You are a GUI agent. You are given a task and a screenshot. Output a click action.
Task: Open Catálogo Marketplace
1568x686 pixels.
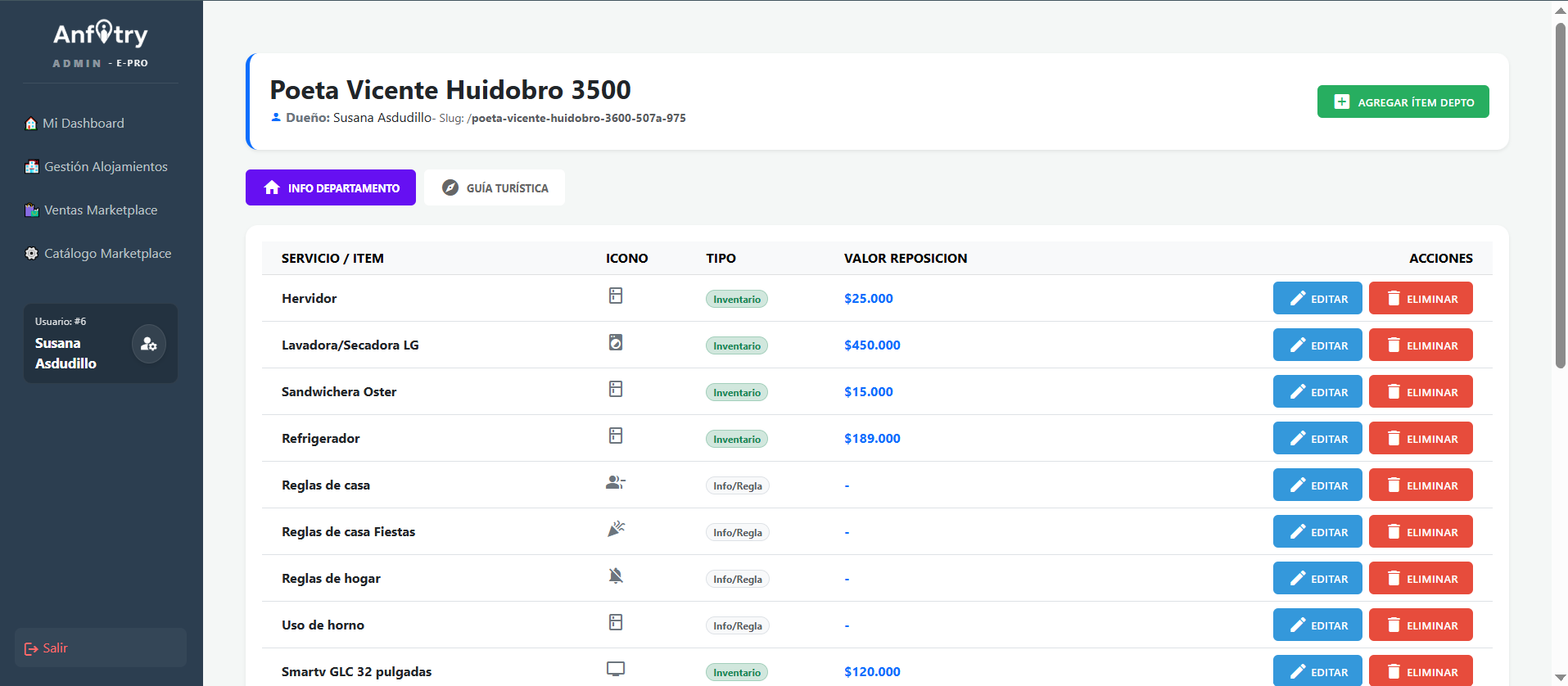pos(98,254)
